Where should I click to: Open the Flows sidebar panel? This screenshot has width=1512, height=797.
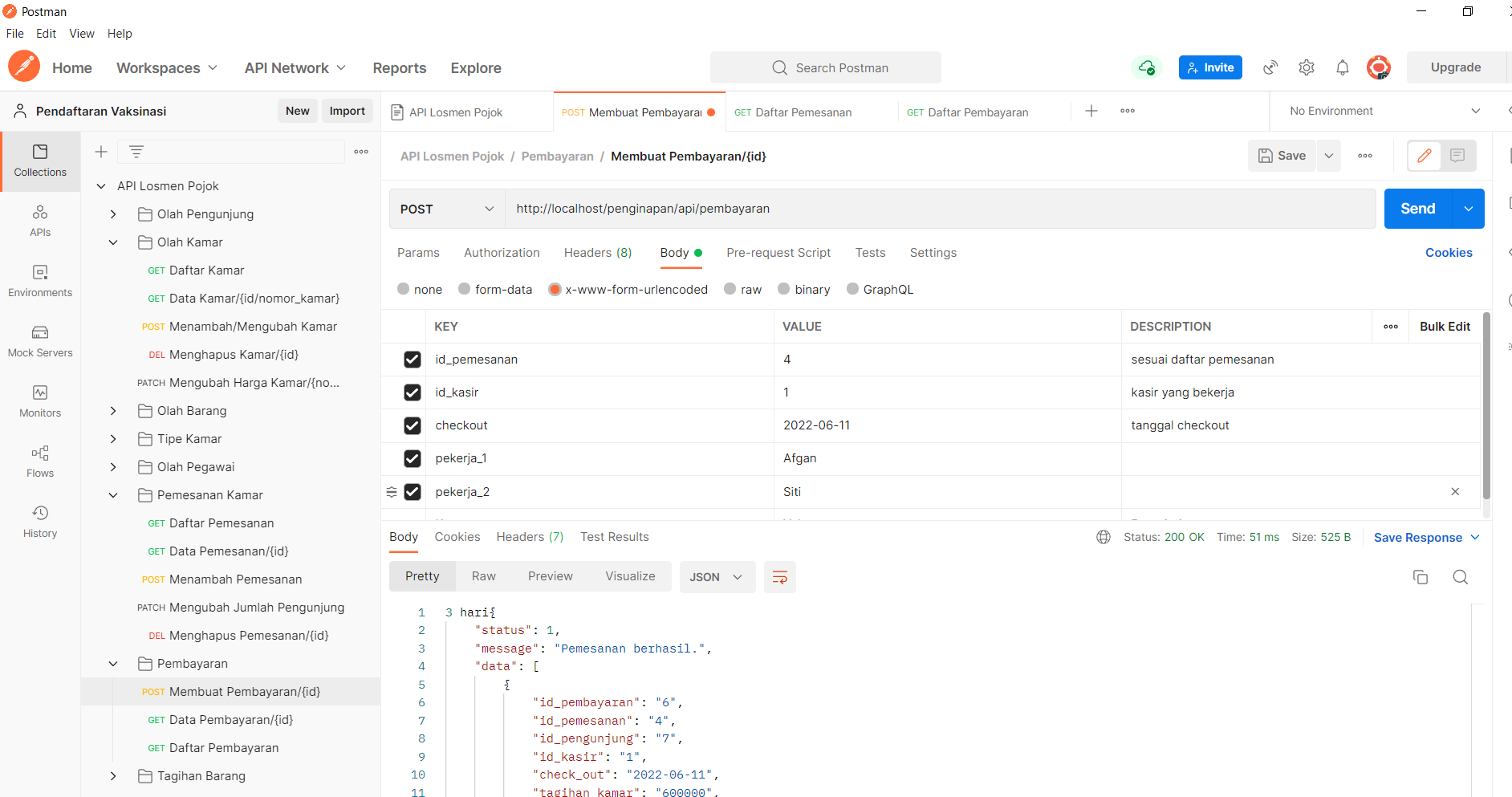40,461
